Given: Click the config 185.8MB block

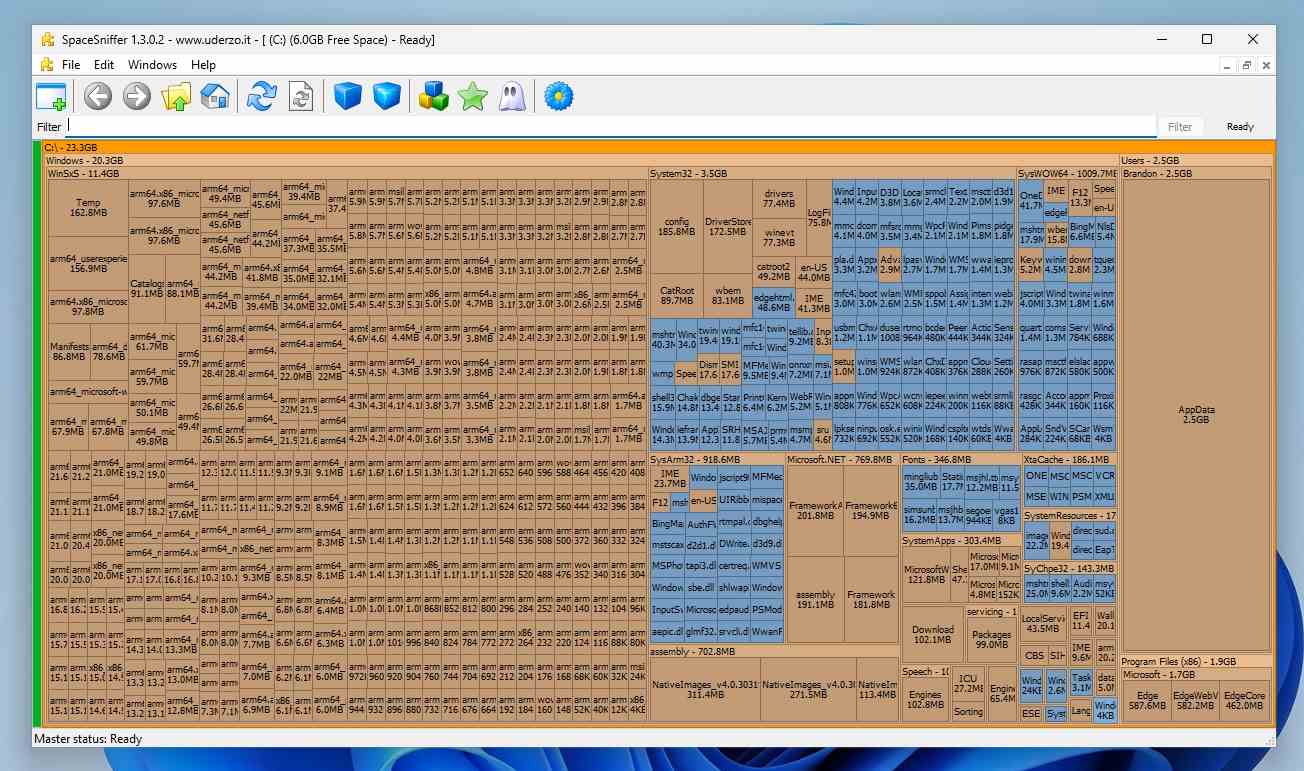Looking at the screenshot, I should coord(677,226).
